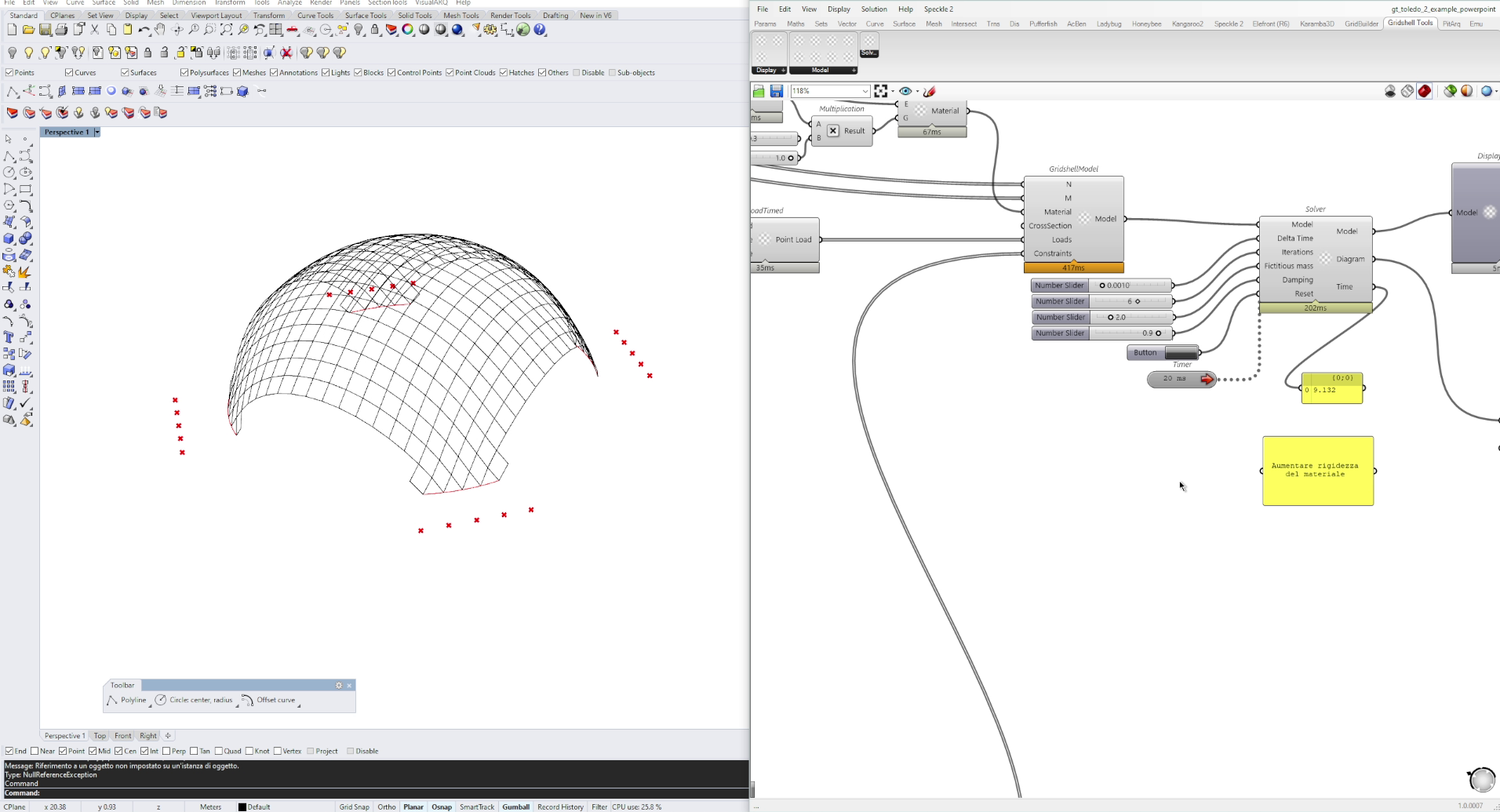
Task: Click the pointer select tool in sidebar
Action: (9, 139)
